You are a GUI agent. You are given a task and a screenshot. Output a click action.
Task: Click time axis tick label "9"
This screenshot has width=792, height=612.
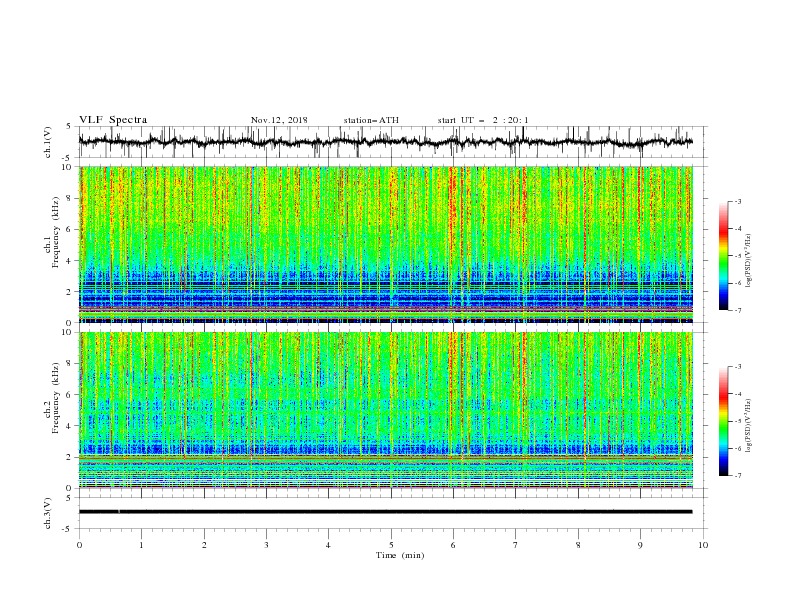pyautogui.click(x=640, y=545)
